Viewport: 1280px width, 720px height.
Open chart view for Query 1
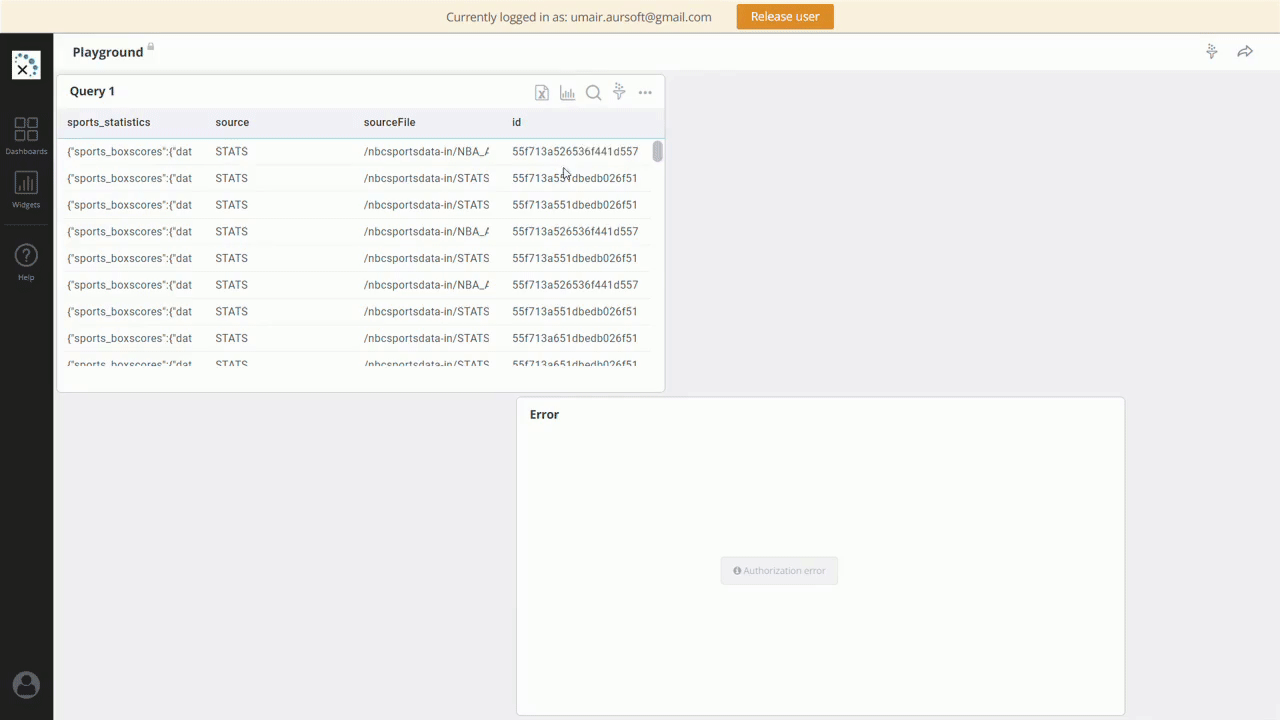click(x=567, y=93)
